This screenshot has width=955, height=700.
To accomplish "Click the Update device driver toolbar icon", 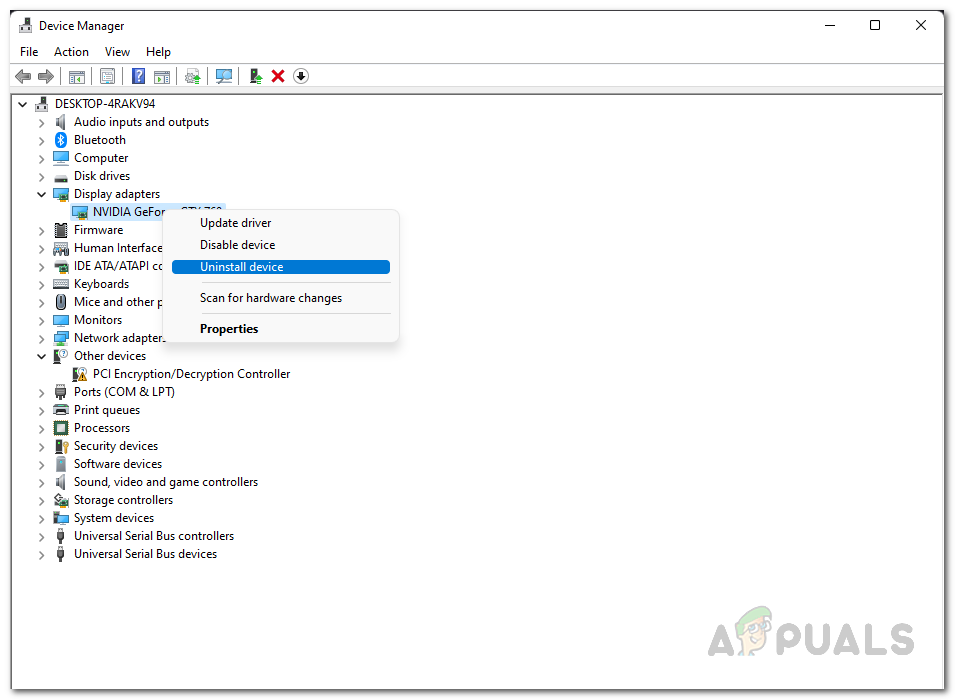I will tap(256, 76).
